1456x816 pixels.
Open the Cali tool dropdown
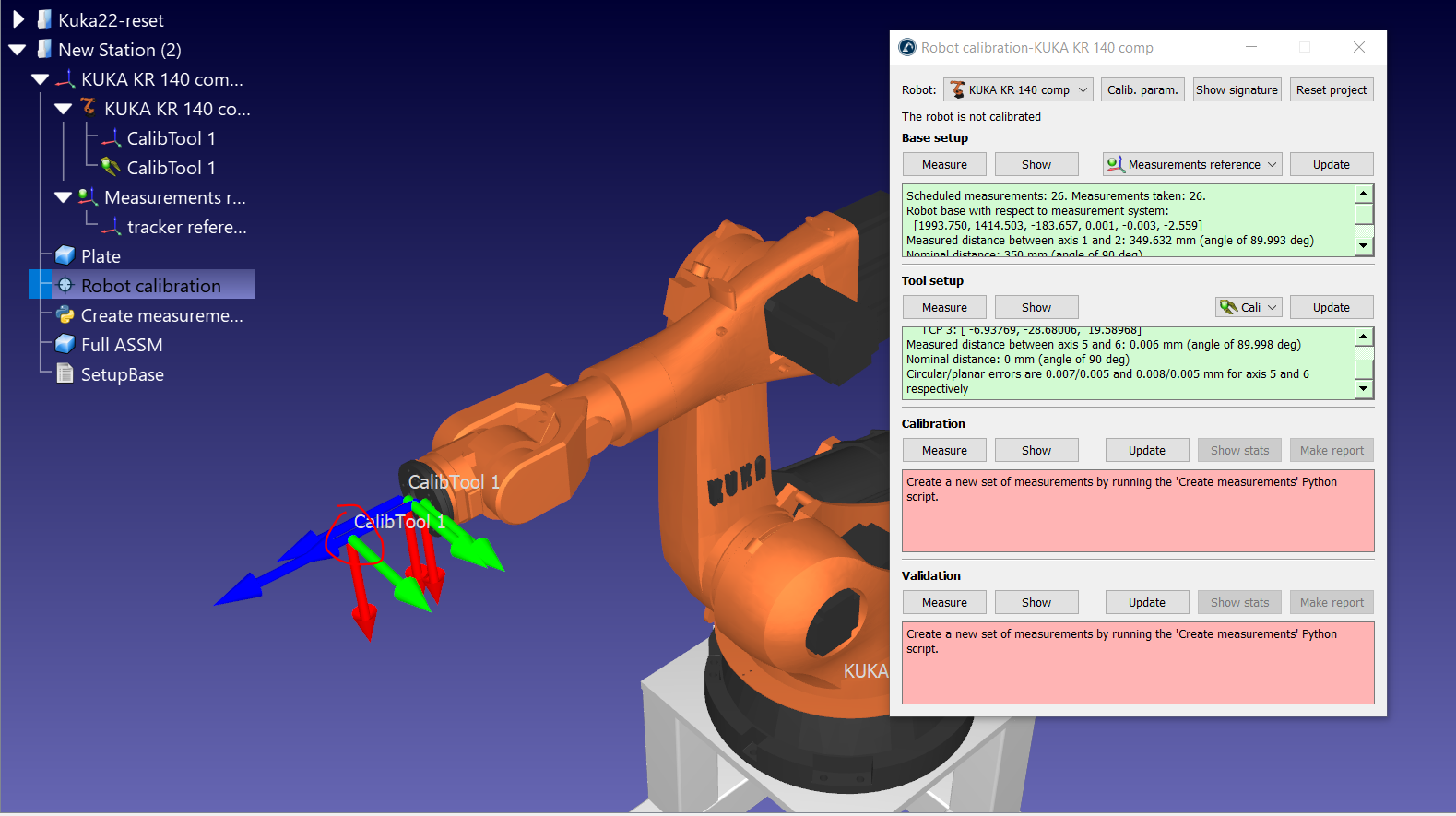[1249, 307]
